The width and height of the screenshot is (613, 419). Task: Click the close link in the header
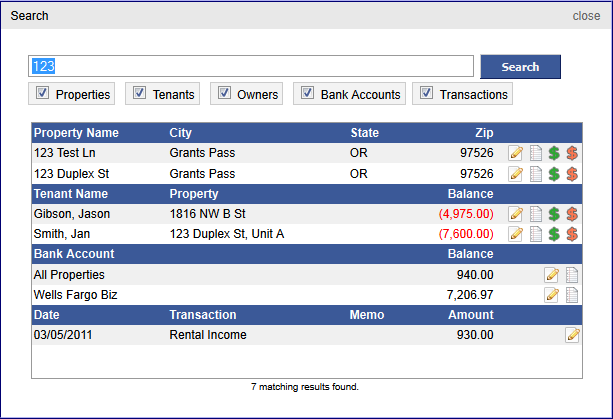586,16
